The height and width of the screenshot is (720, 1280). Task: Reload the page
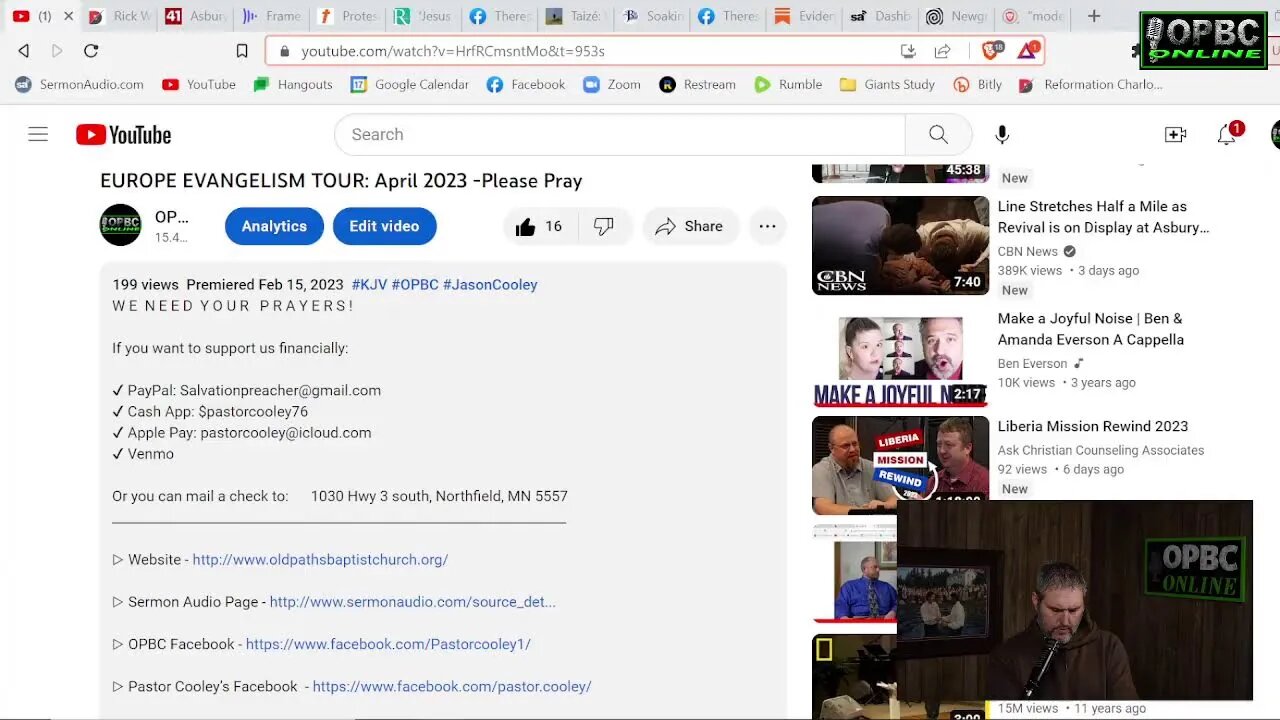(x=91, y=51)
